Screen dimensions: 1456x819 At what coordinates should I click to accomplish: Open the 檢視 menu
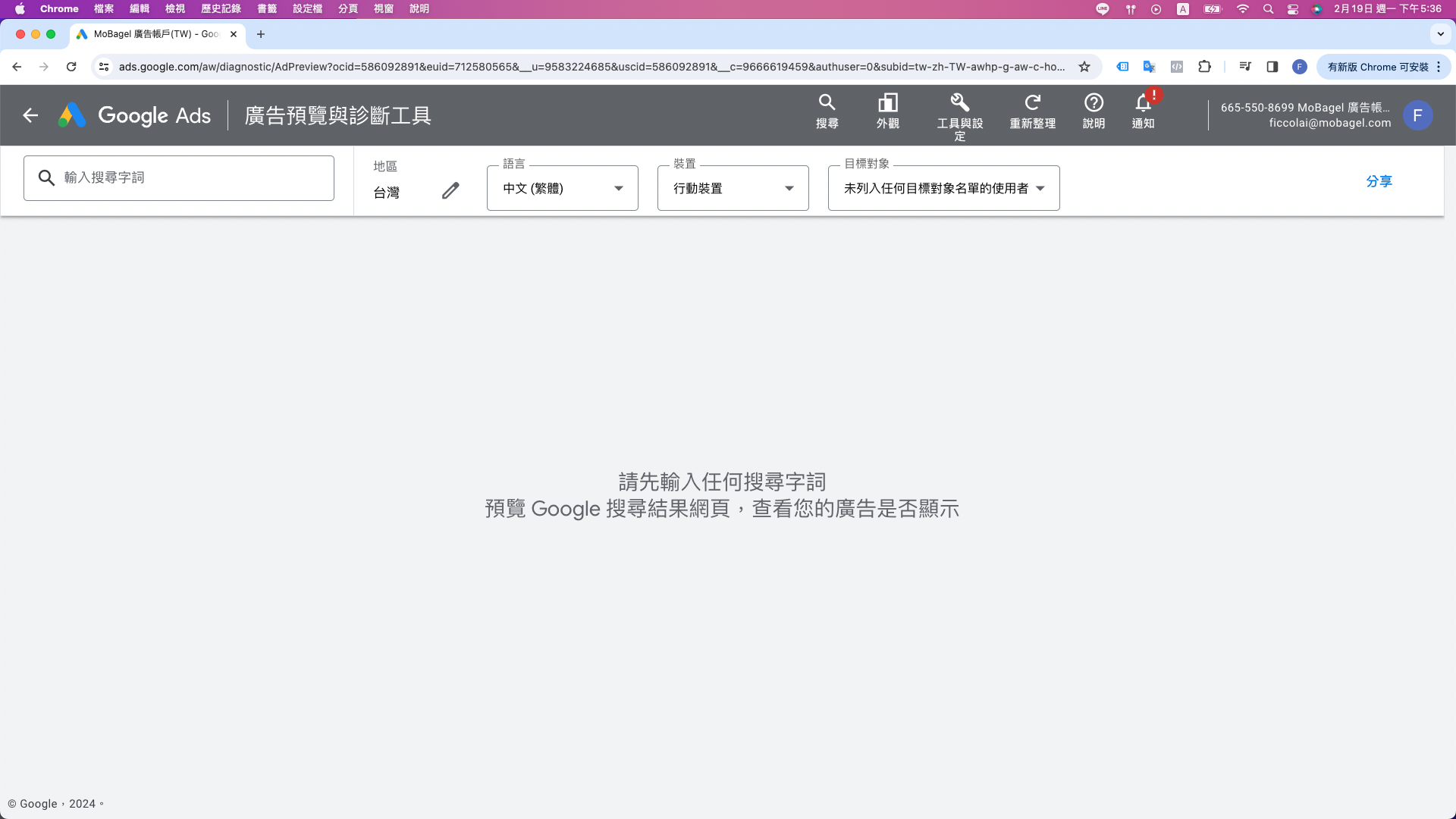click(175, 9)
